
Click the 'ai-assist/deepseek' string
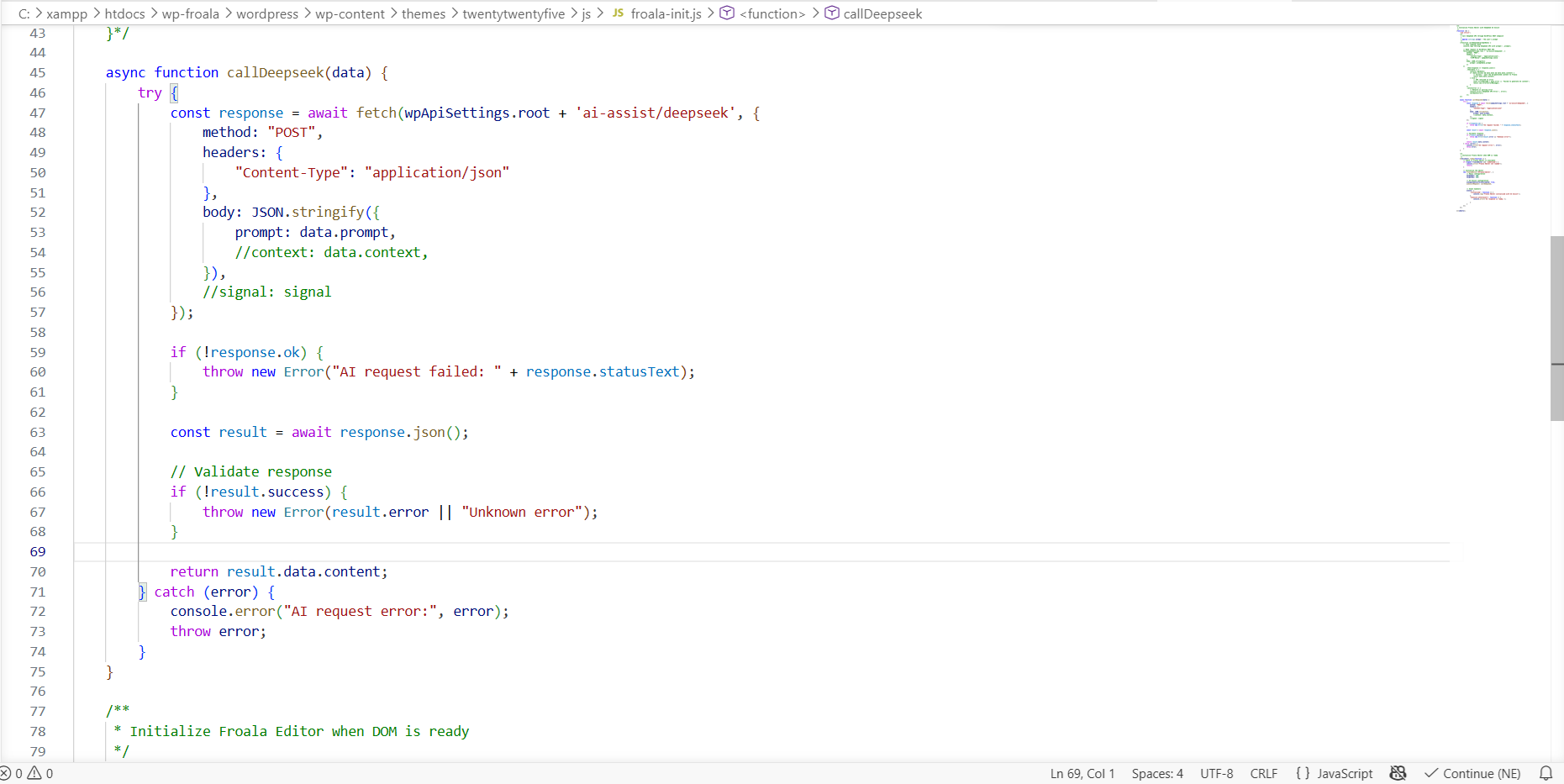(x=656, y=113)
